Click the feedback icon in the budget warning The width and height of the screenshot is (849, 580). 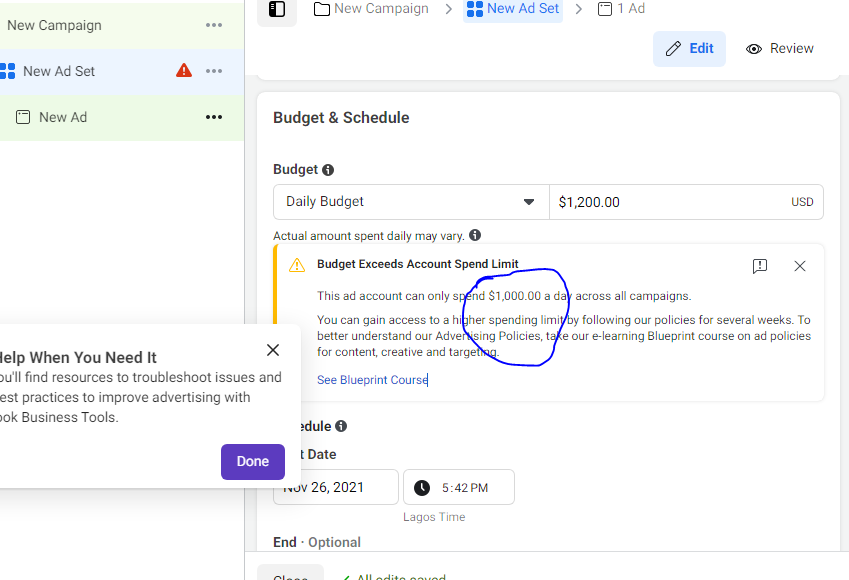(760, 266)
